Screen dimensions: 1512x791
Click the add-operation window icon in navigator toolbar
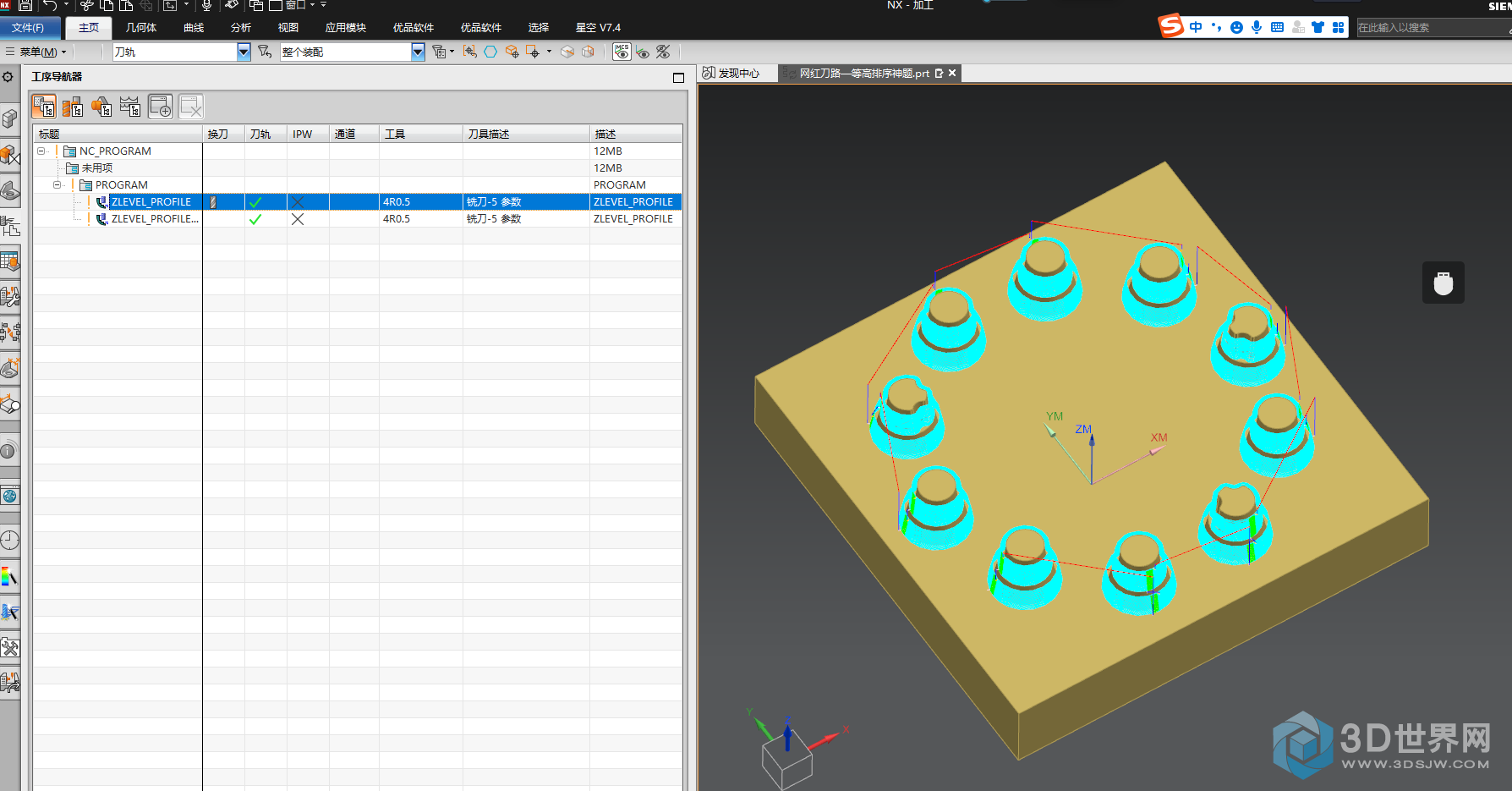(x=161, y=107)
